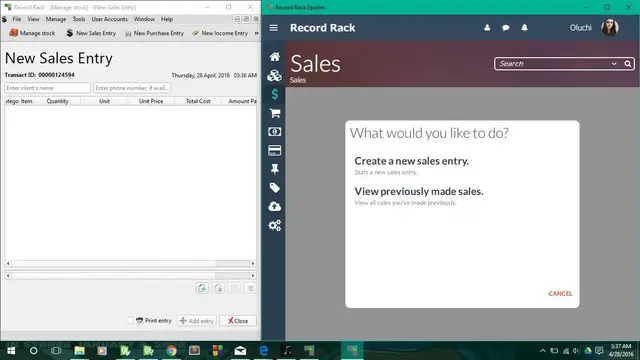Screen dimensions: 640x360
Task: Show hidden system tray icons
Action: tap(542, 351)
